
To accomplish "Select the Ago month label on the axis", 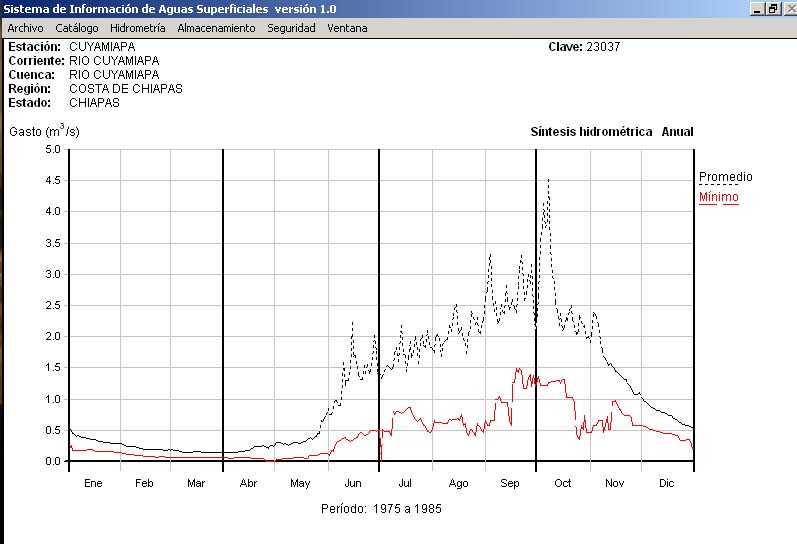I will 458,483.
